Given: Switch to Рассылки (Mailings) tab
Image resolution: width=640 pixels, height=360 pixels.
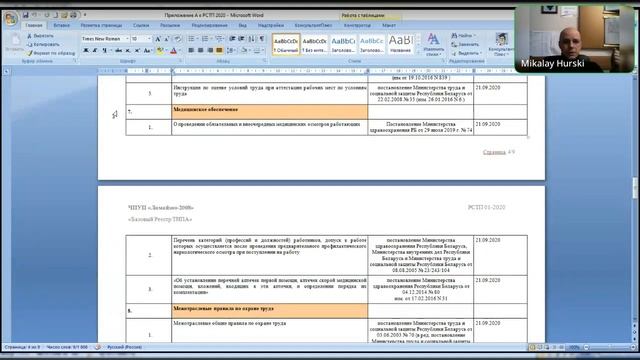Looking at the screenshot, I should pos(170,25).
